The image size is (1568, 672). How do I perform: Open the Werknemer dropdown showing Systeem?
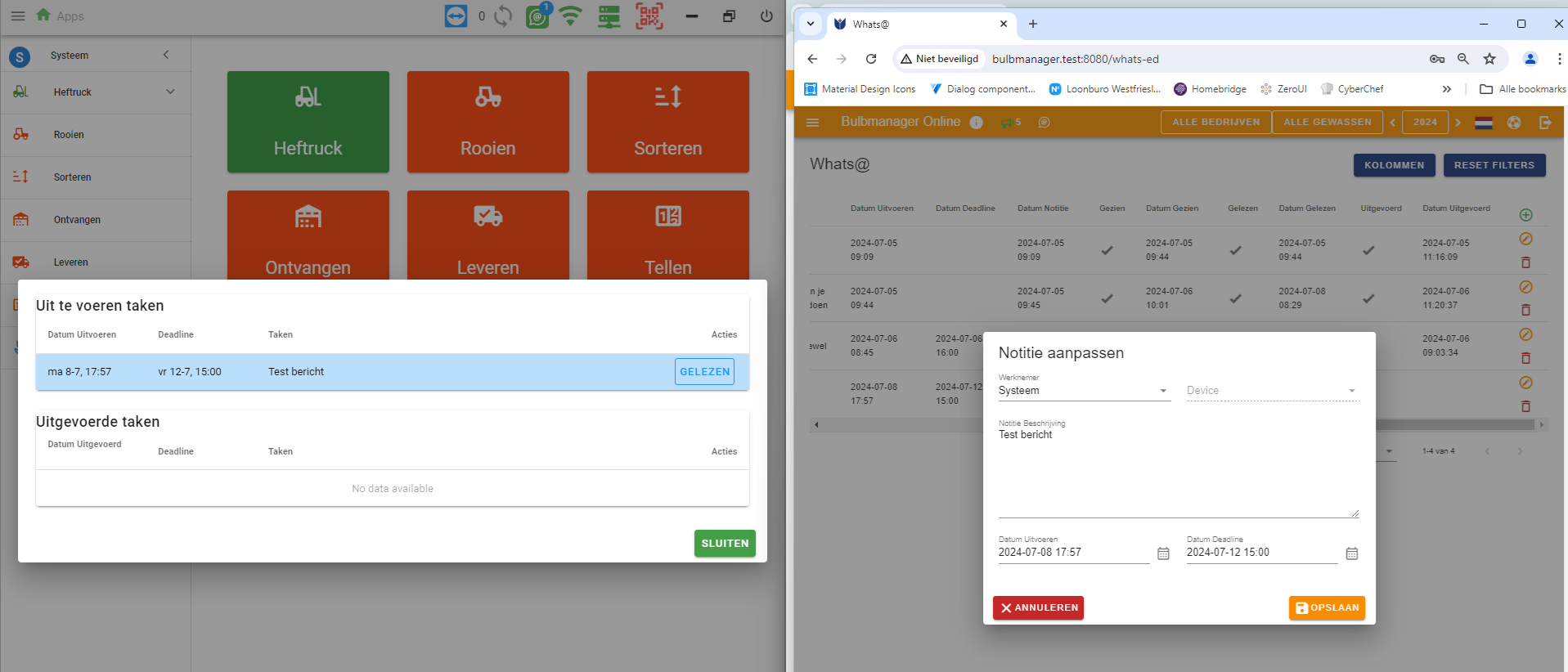[1084, 391]
